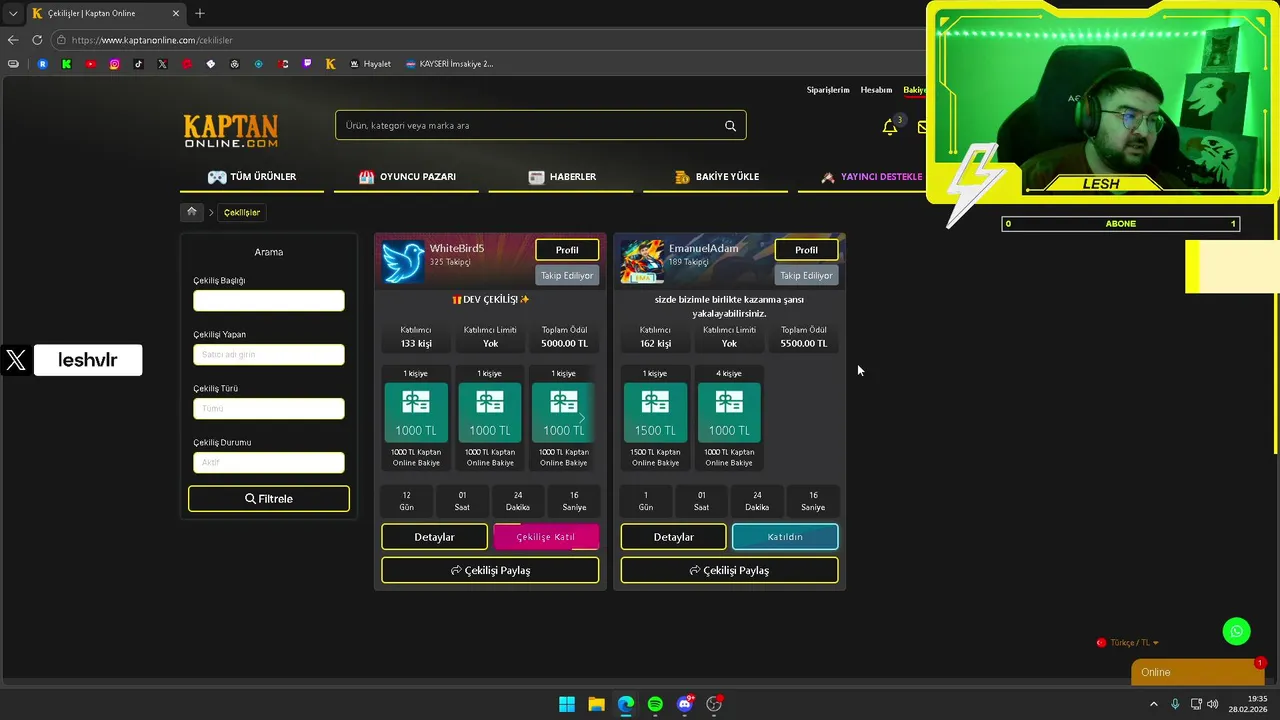Viewport: 1280px width, 720px height.
Task: Show hidden system tray icons
Action: pyautogui.click(x=1154, y=704)
